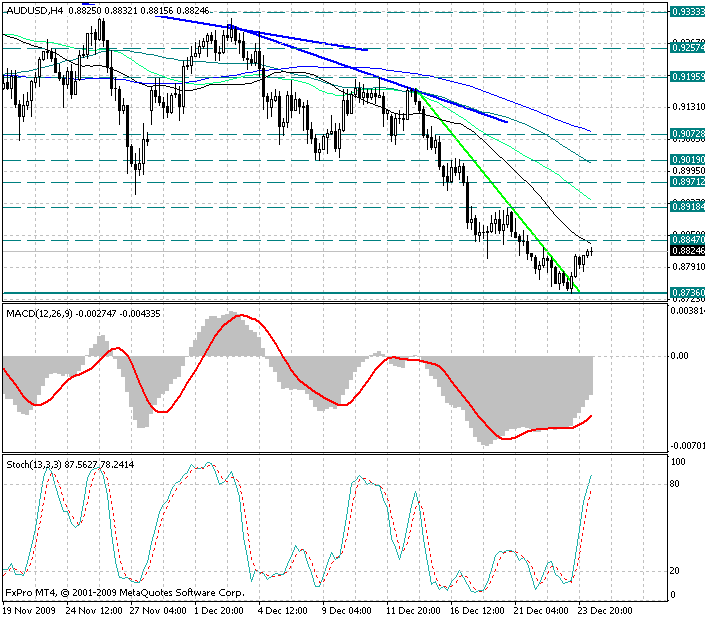Click the red MACD signal line
The height and width of the screenshot is (618, 705).
[292, 373]
